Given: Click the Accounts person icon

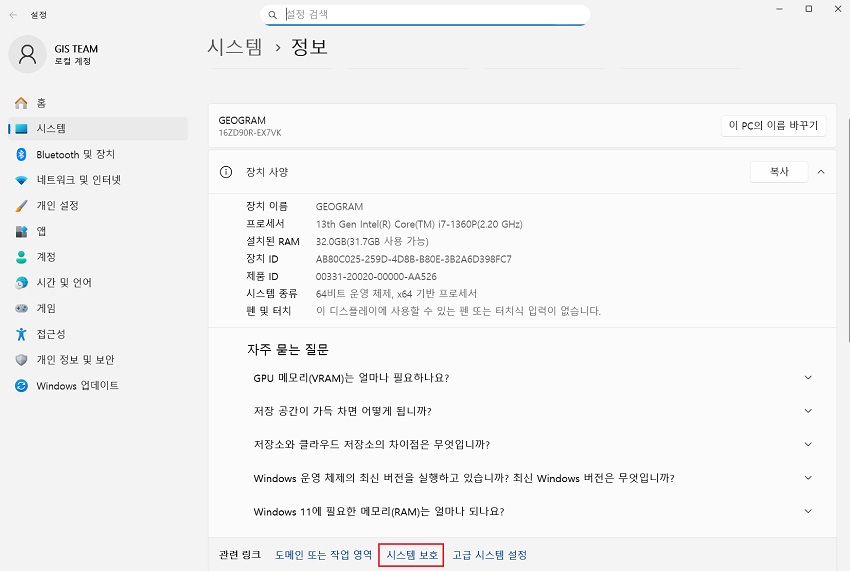Looking at the screenshot, I should click(x=21, y=257).
